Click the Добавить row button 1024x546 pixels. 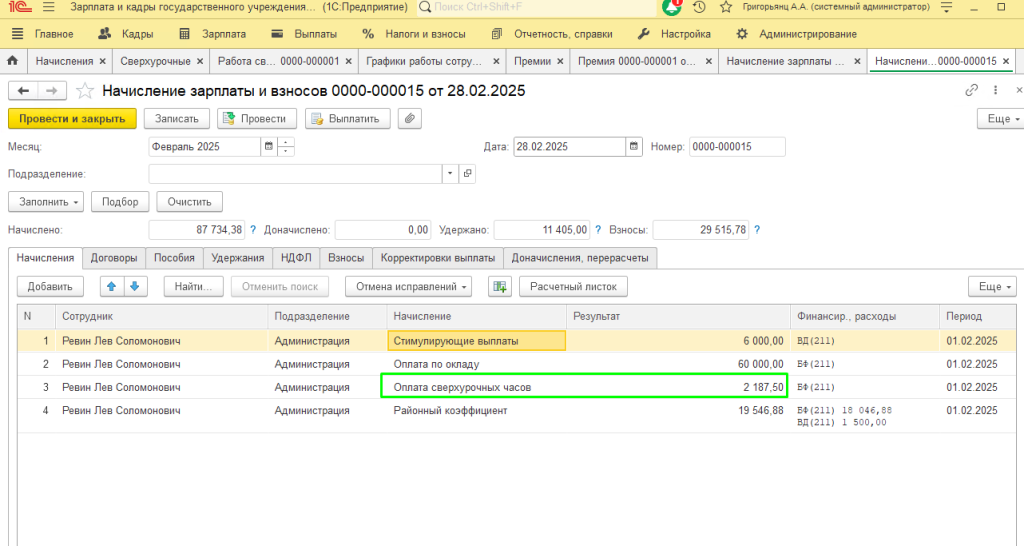[x=50, y=286]
